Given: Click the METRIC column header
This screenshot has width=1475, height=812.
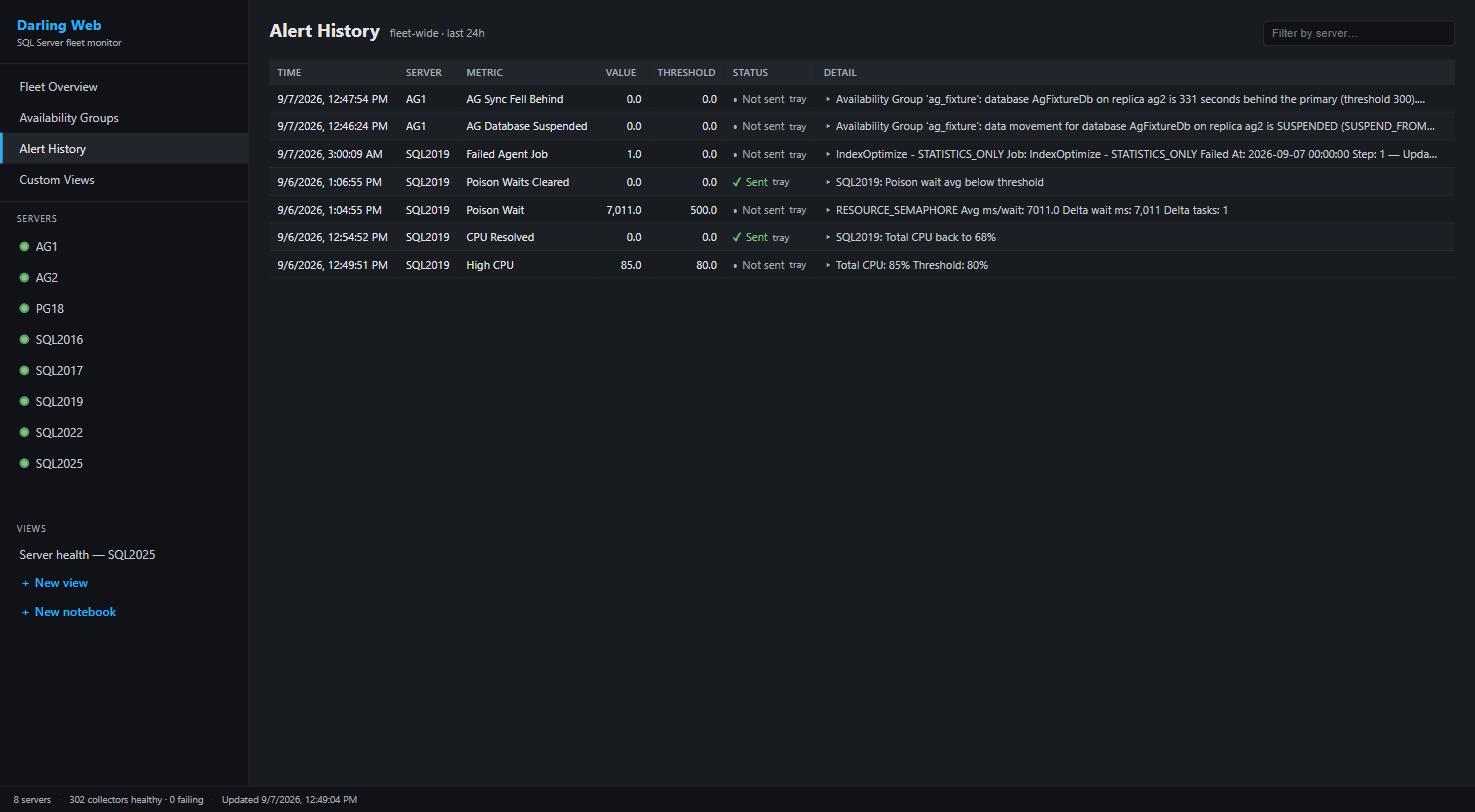Looking at the screenshot, I should tap(484, 72).
